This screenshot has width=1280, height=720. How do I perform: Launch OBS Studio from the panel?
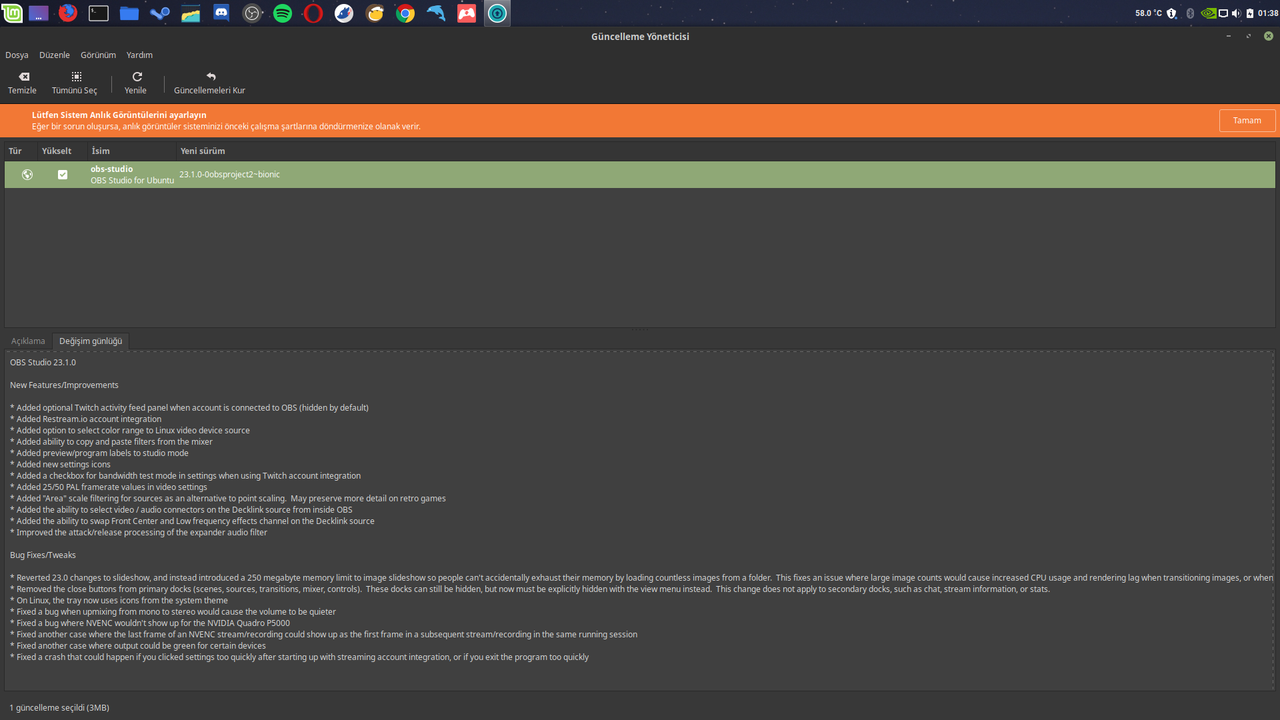click(x=252, y=13)
